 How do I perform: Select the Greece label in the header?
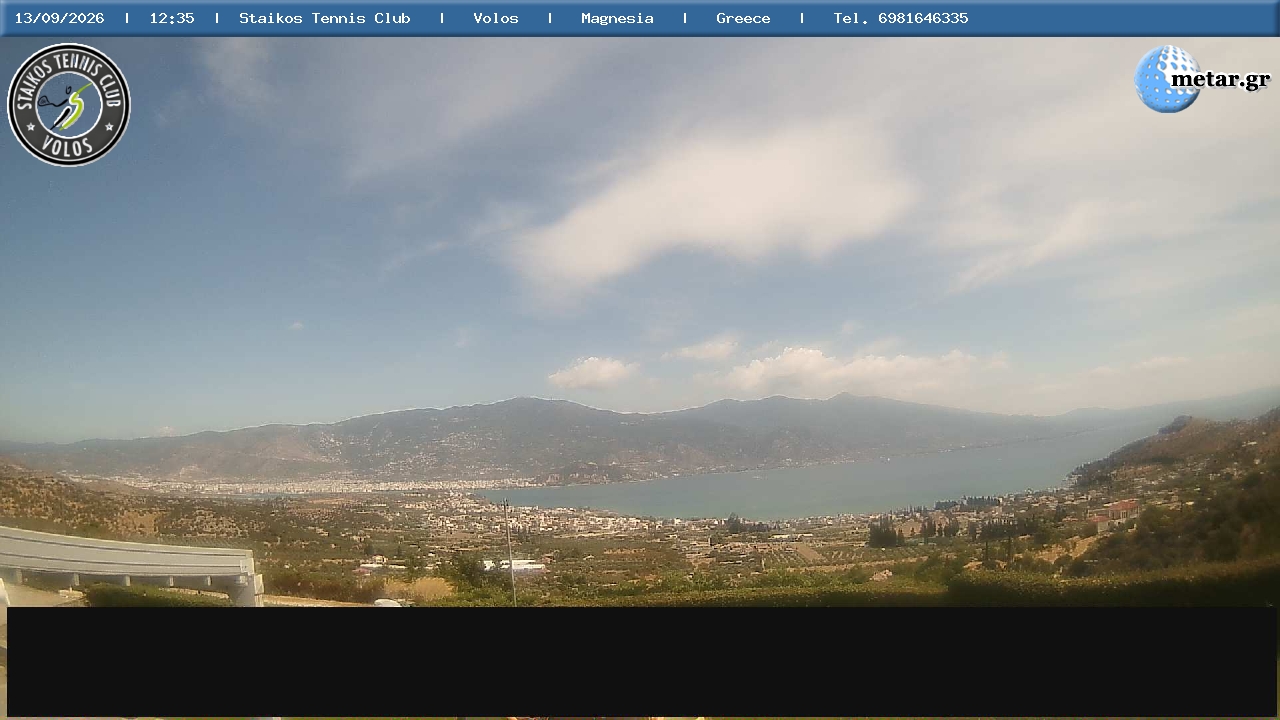pyautogui.click(x=743, y=18)
